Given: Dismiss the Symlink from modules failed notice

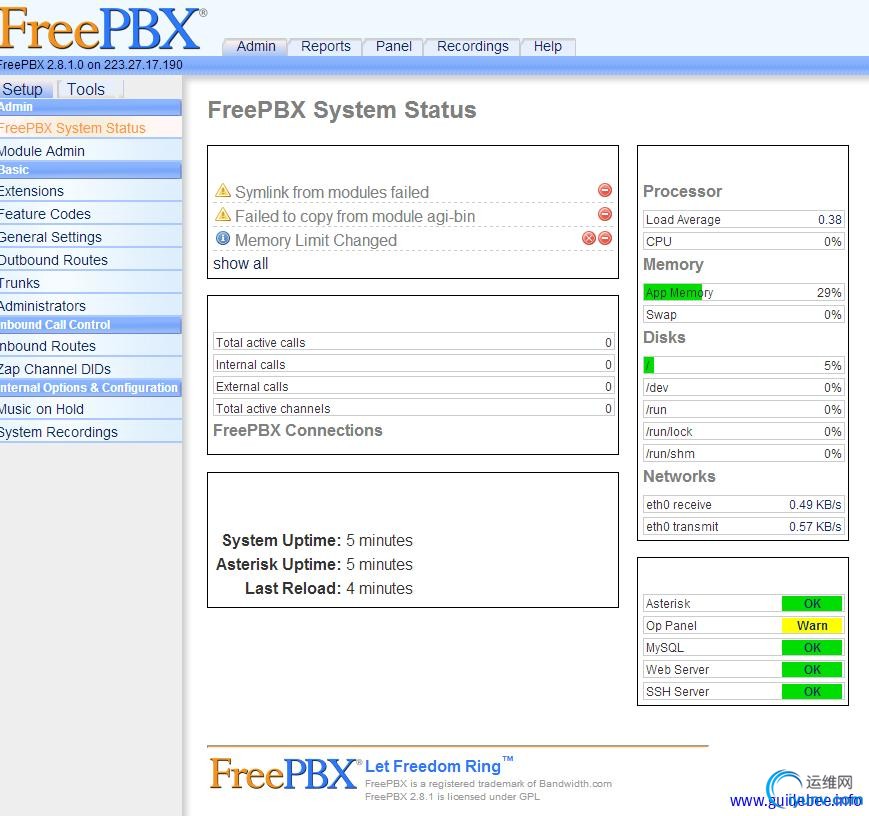Looking at the screenshot, I should (x=605, y=190).
